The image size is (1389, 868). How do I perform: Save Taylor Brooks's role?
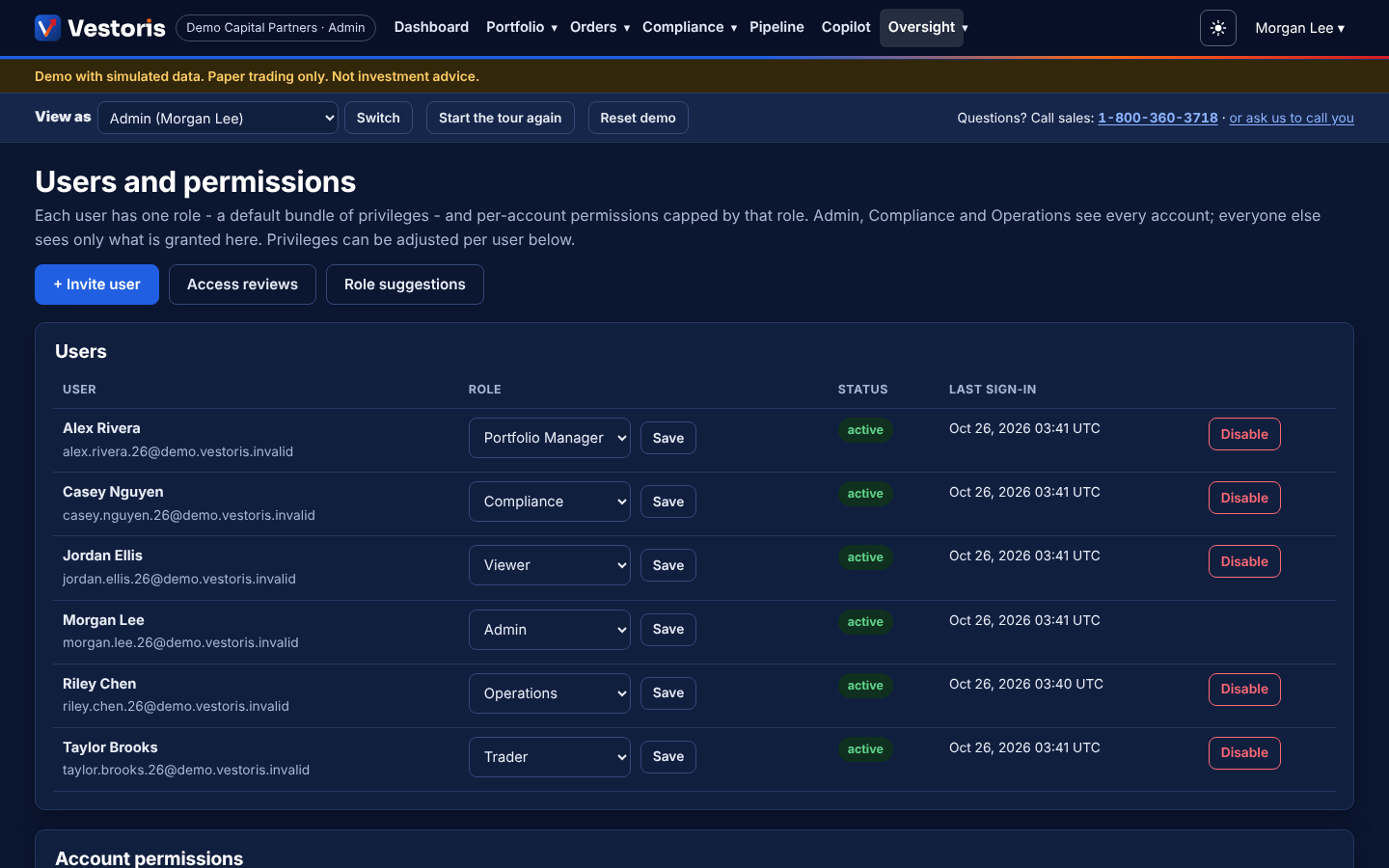coord(668,757)
